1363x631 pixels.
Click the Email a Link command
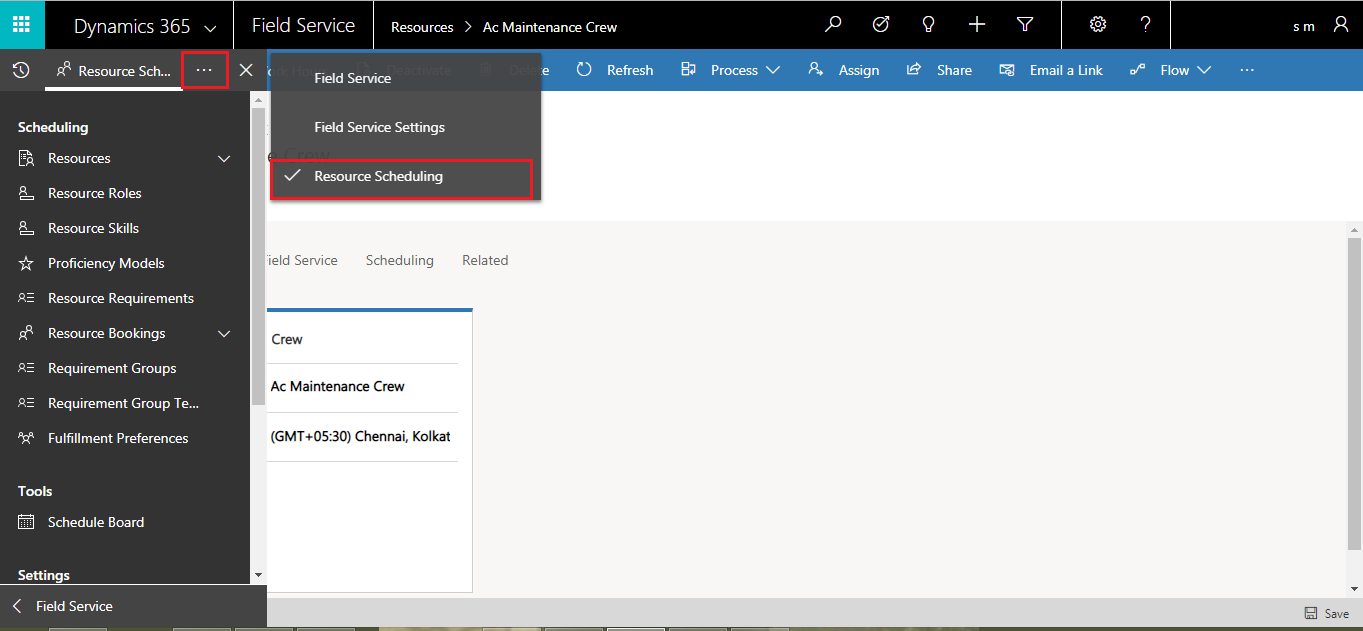[x=1051, y=70]
